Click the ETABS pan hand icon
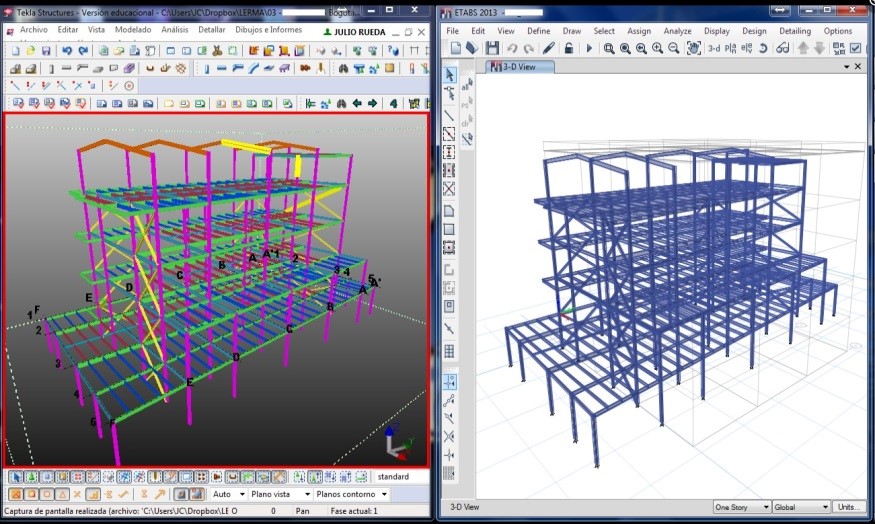This screenshot has height=524, width=875. pyautogui.click(x=694, y=49)
